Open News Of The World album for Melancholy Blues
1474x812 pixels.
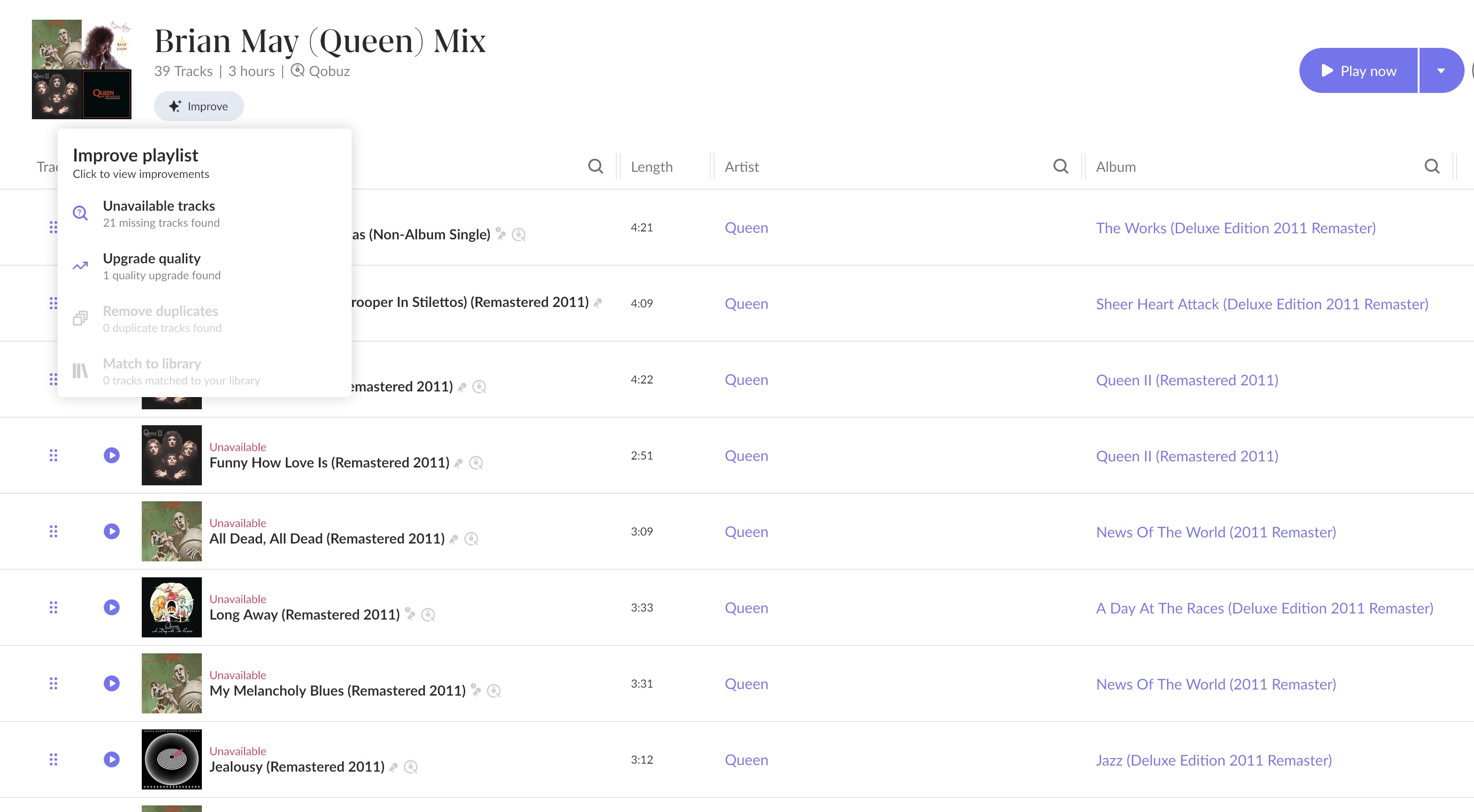(1216, 685)
